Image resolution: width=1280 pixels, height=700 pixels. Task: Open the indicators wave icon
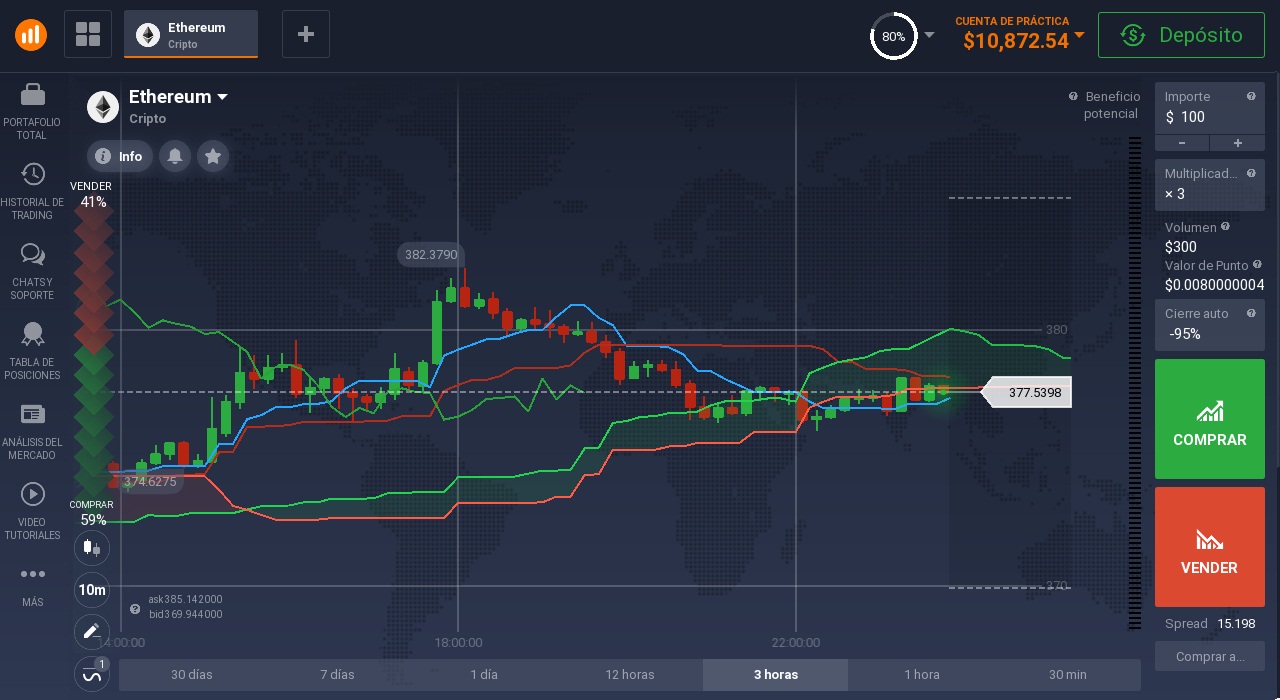pyautogui.click(x=92, y=674)
